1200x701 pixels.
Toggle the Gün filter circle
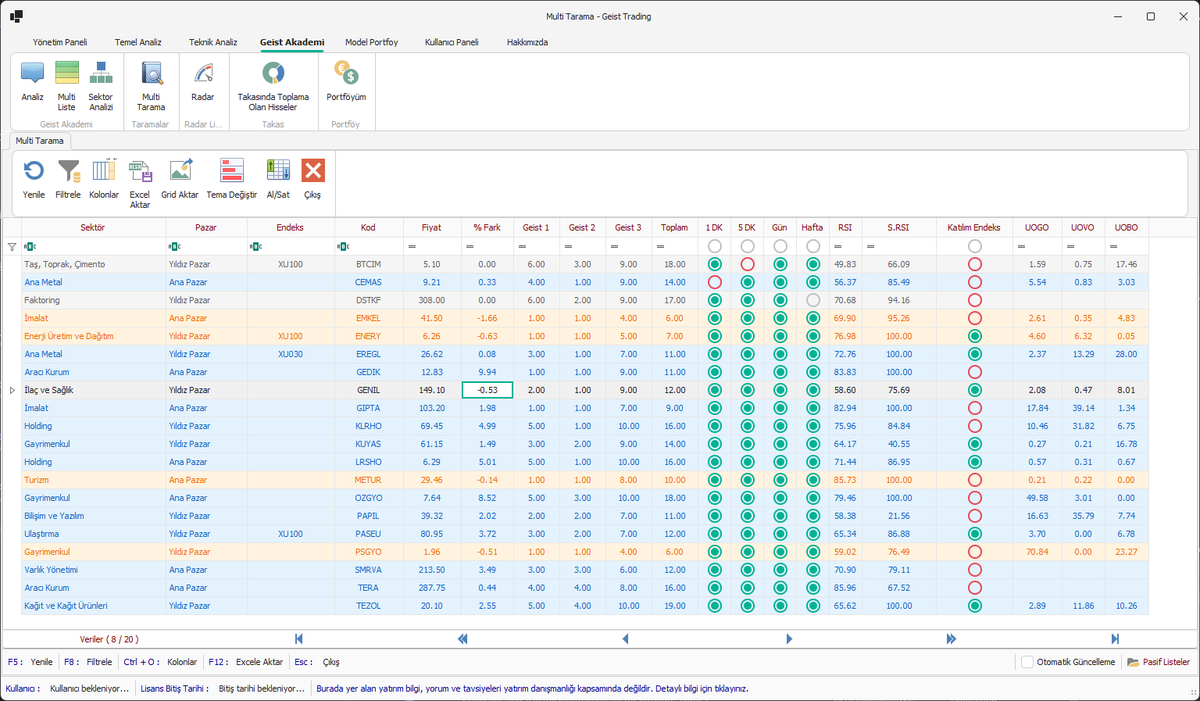pos(780,246)
